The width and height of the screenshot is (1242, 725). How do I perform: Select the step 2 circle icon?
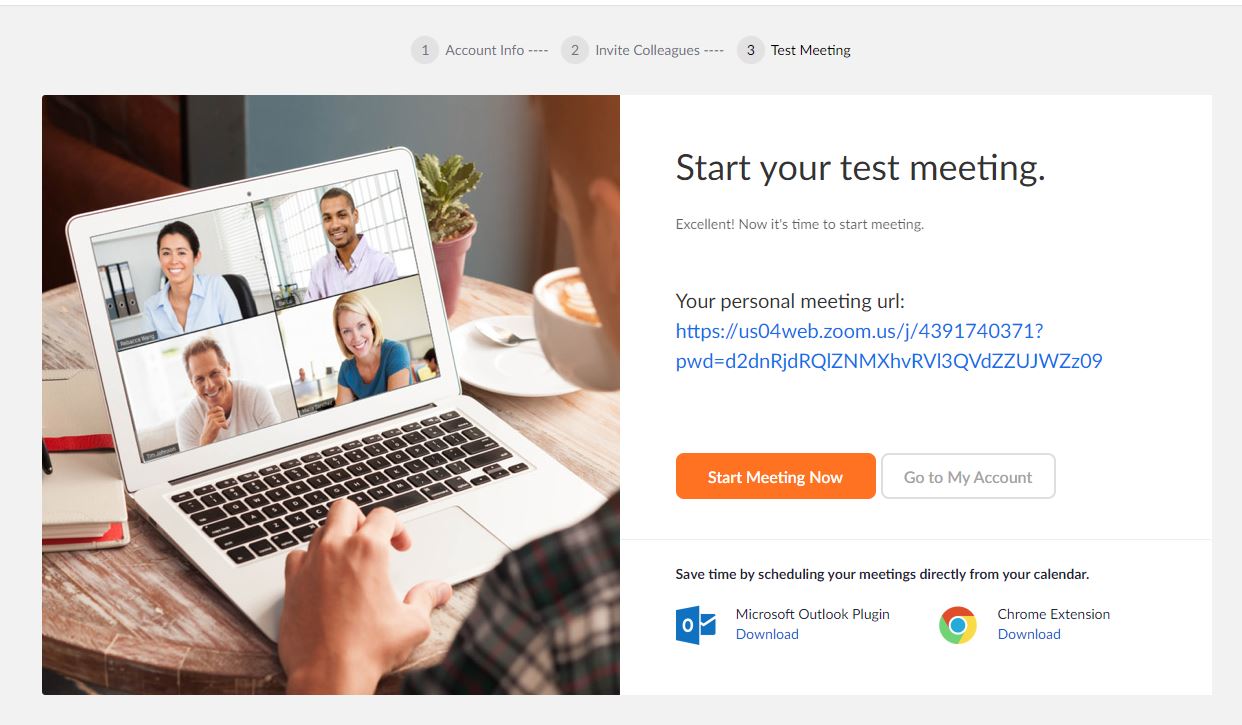click(575, 50)
